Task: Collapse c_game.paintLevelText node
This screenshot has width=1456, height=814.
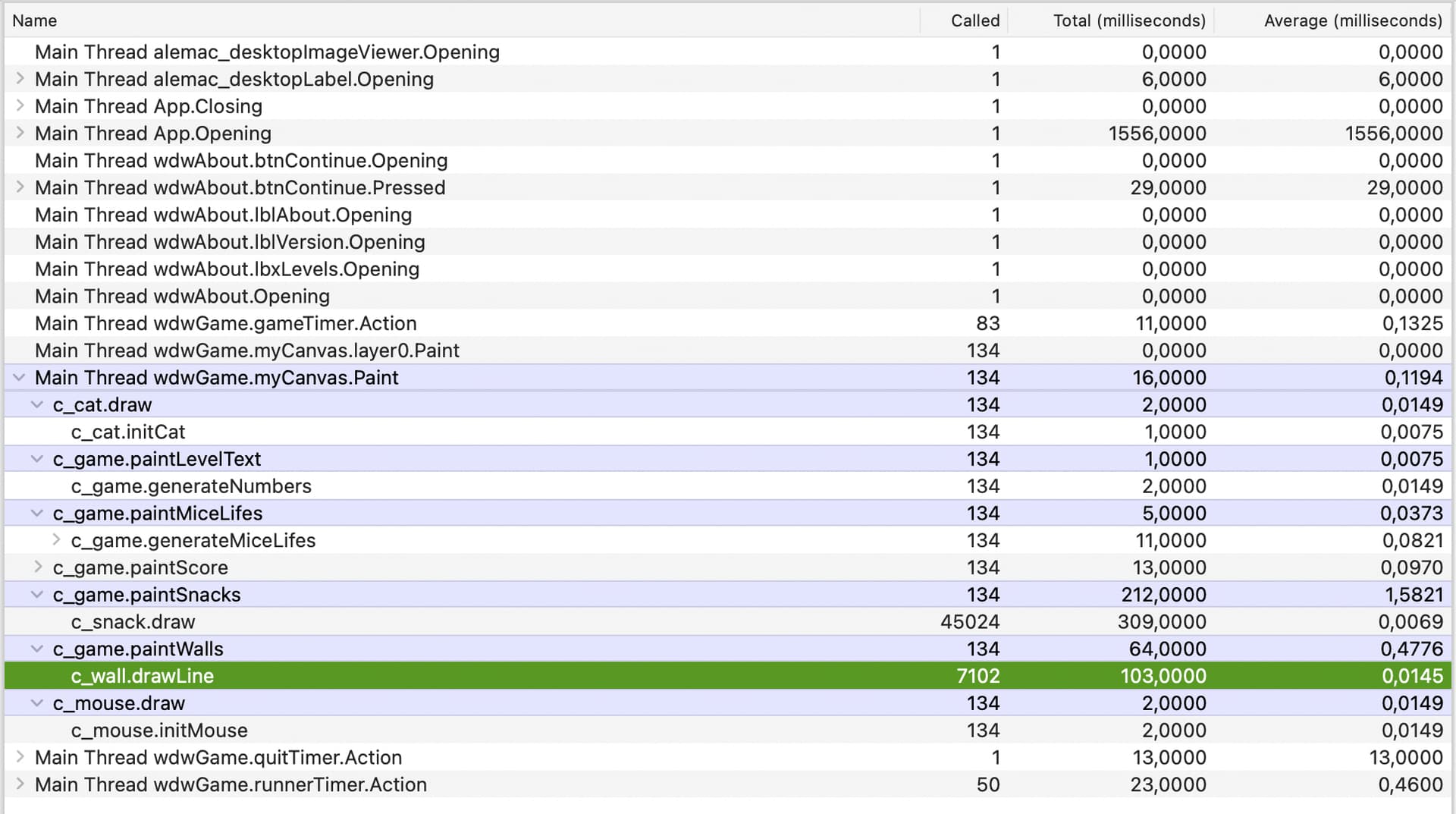Action: point(37,459)
